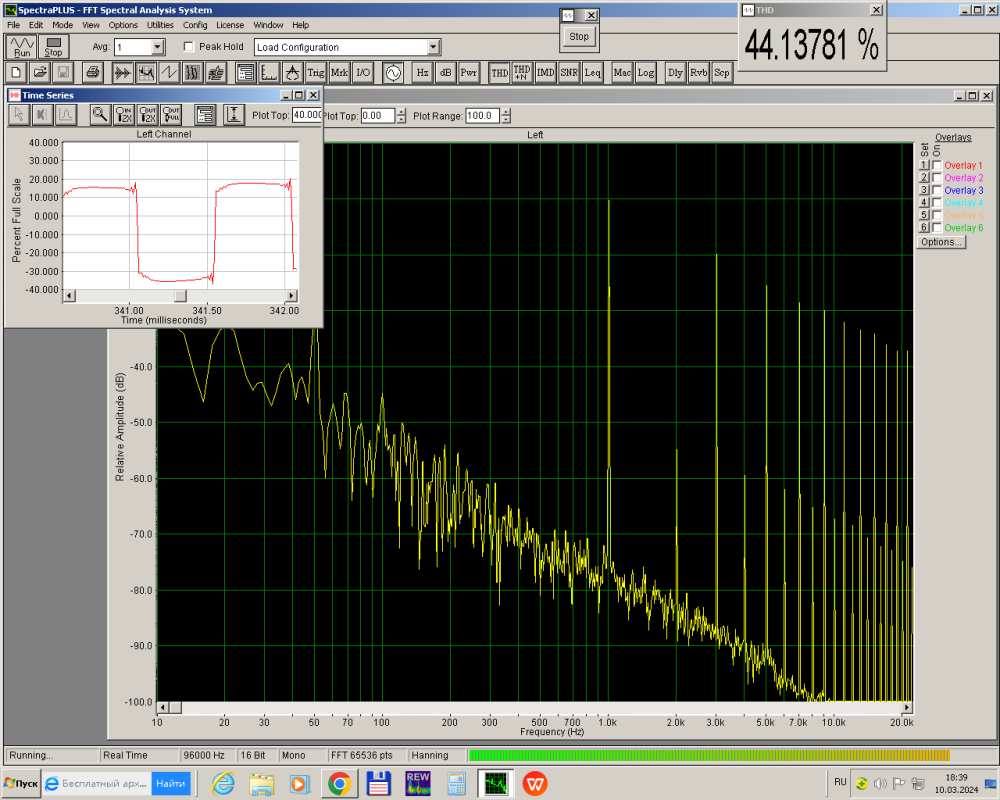
Task: Open the Load Configuration dropdown
Action: pyautogui.click(x=433, y=47)
